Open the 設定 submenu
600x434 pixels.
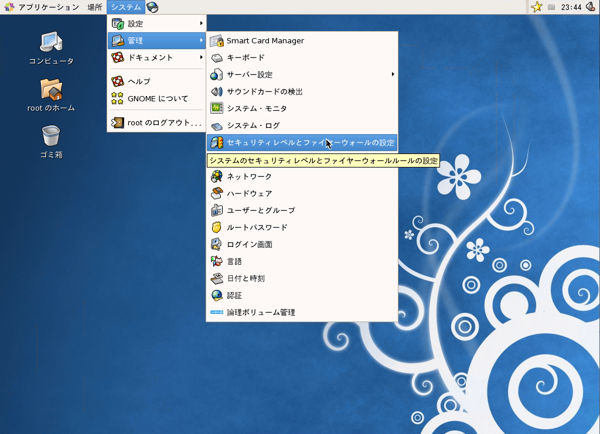click(x=157, y=23)
